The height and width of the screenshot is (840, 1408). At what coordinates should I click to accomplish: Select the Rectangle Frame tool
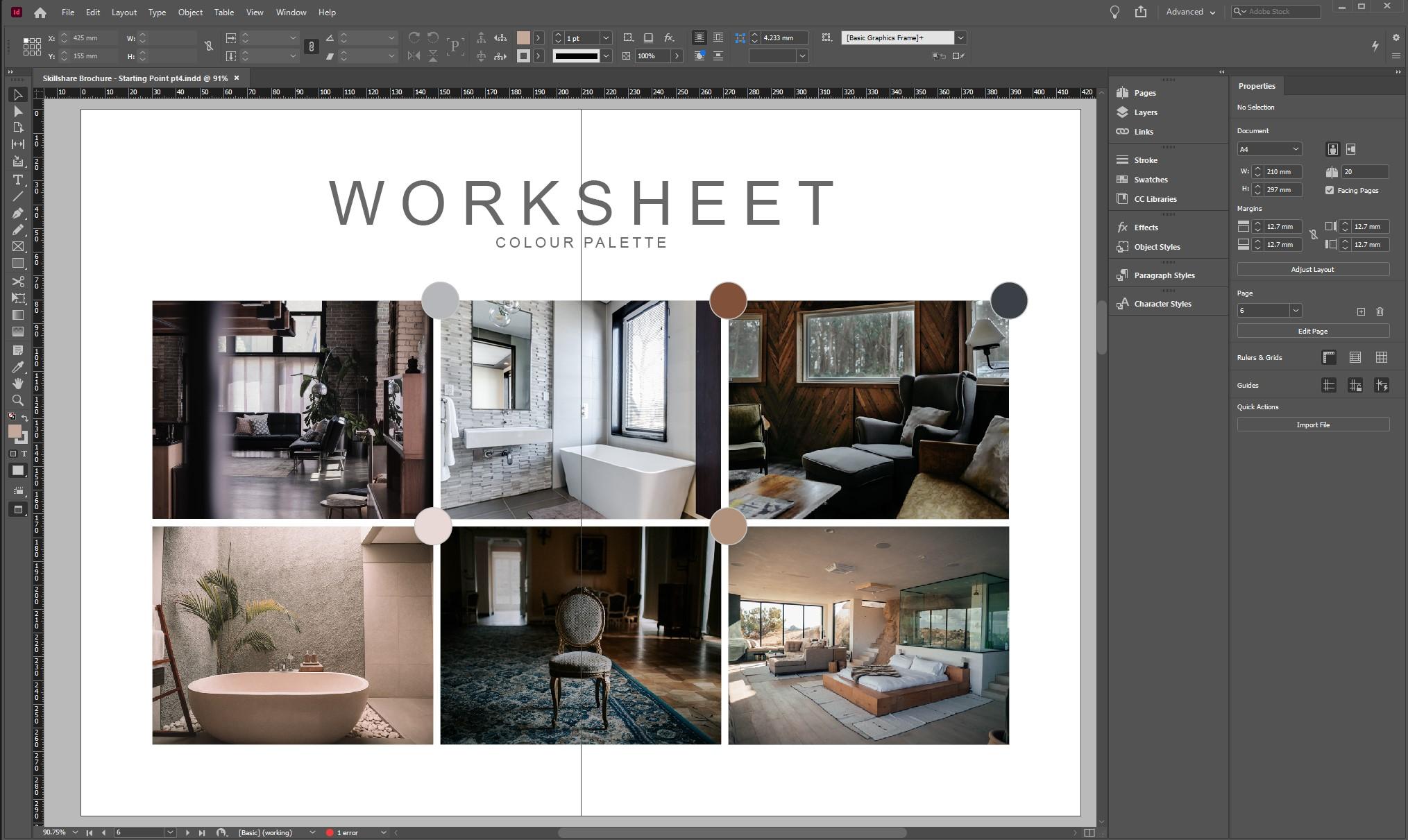point(18,246)
